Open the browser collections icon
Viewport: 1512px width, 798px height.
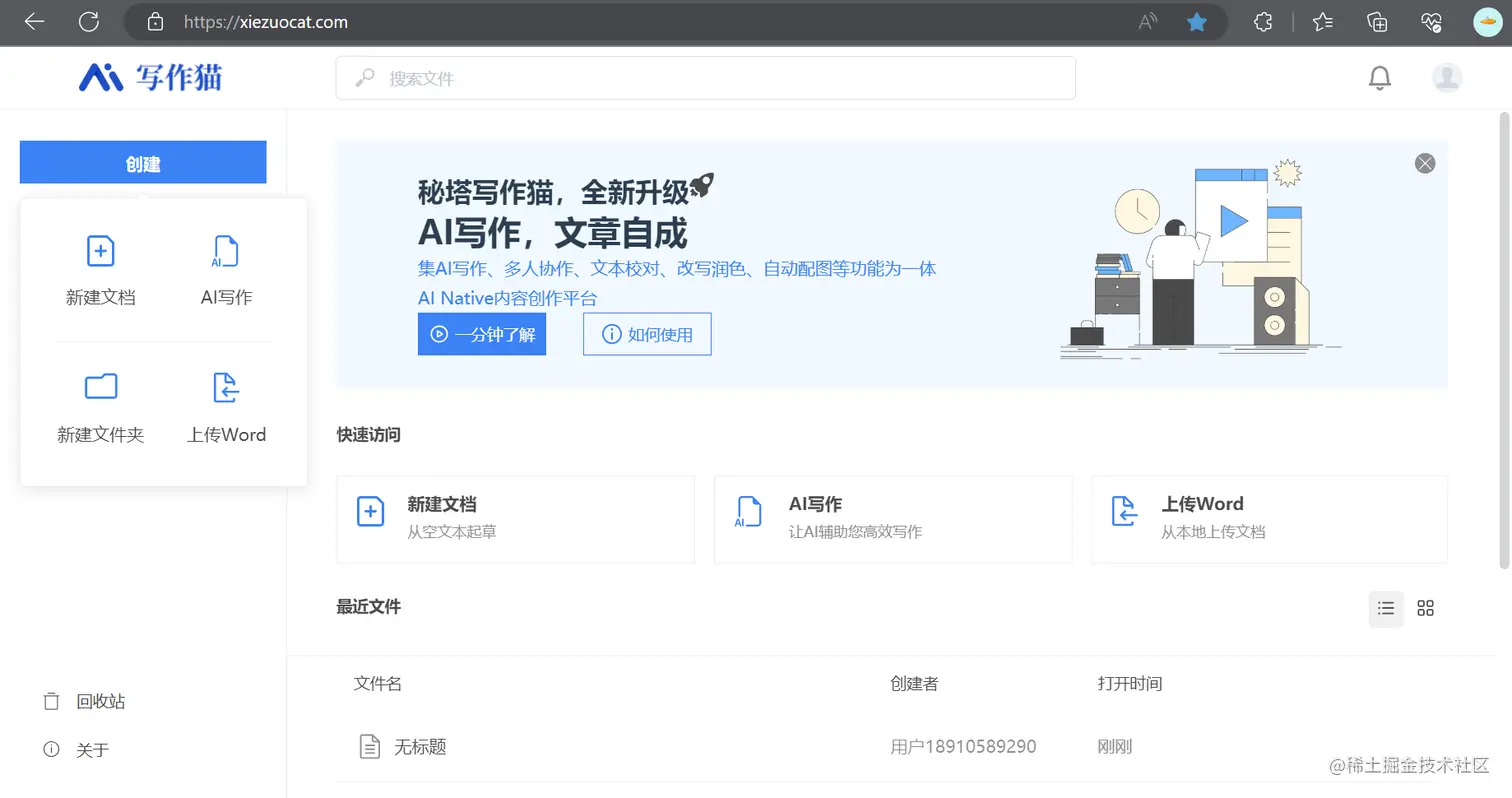point(1378,22)
